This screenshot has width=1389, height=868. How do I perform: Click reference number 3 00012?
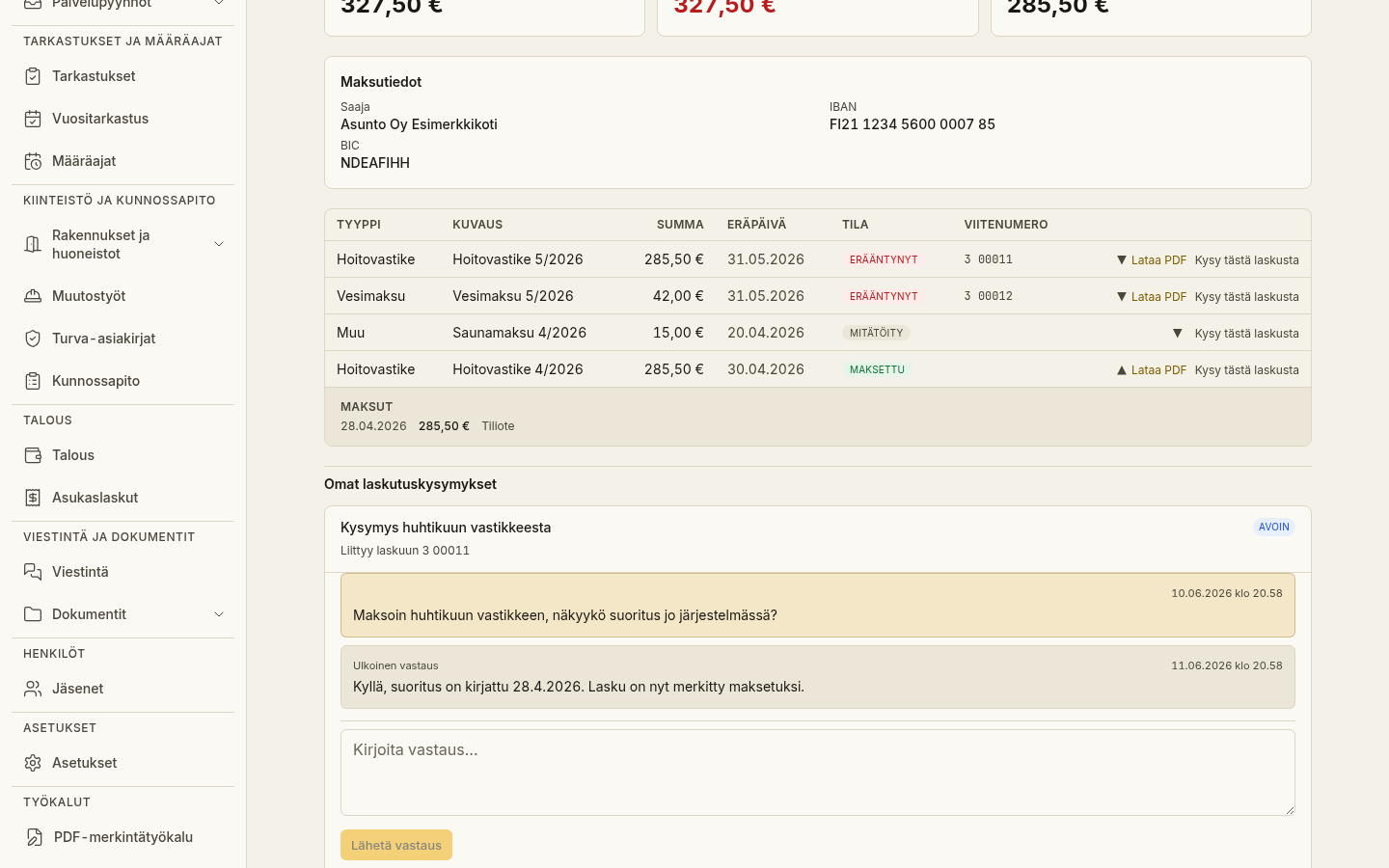pyautogui.click(x=988, y=296)
